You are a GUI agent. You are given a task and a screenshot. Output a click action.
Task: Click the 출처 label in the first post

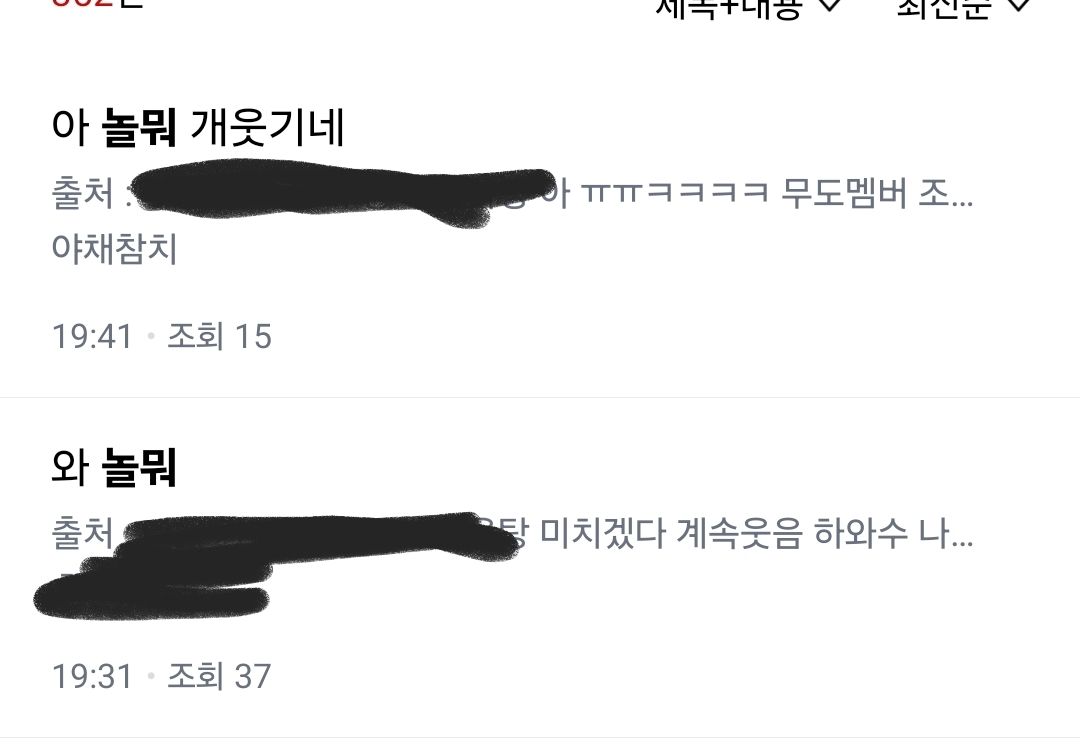[83, 193]
